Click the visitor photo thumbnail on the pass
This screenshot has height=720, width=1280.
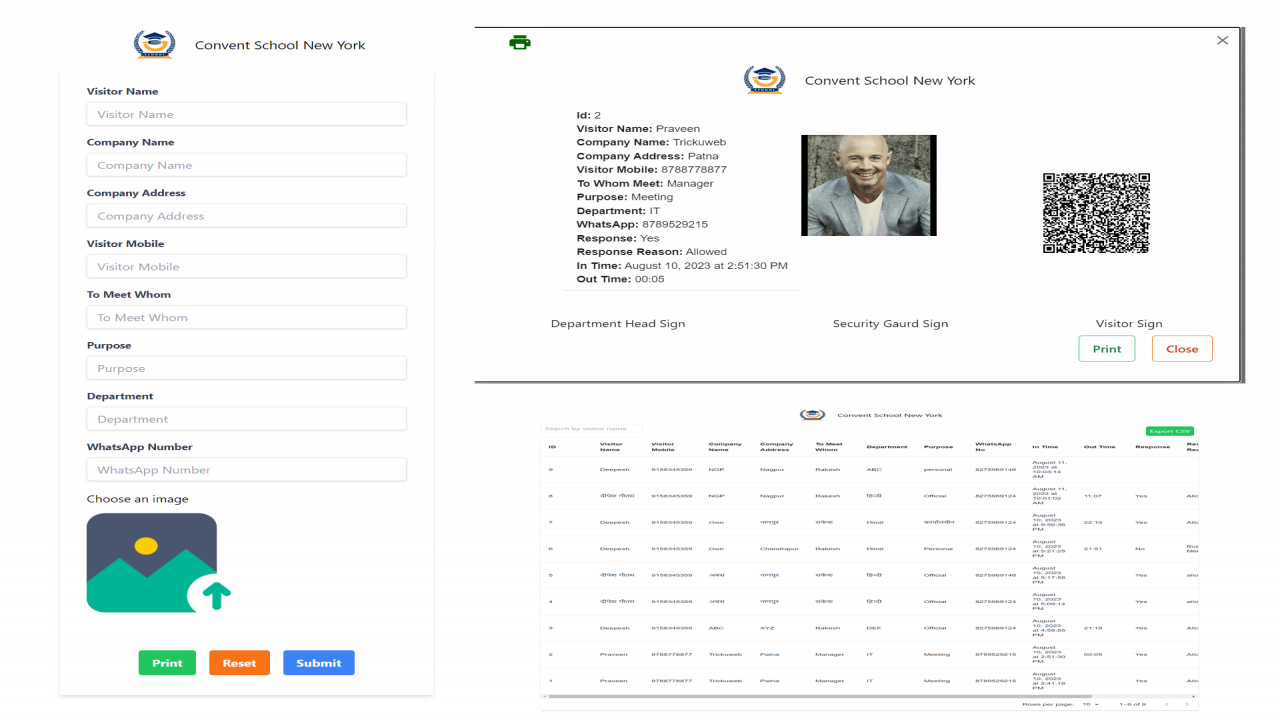coord(868,186)
